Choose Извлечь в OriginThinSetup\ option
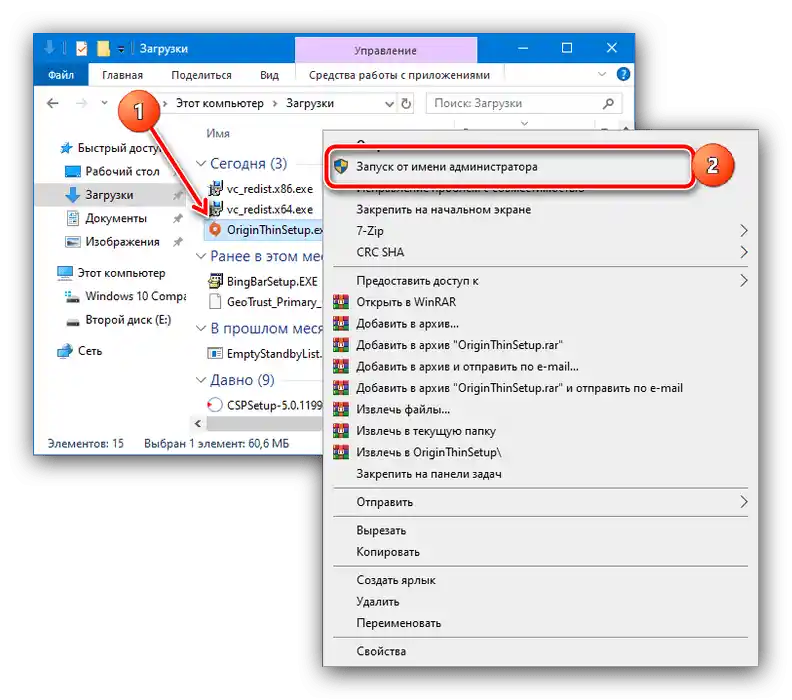The height and width of the screenshot is (700, 792). pos(540,453)
